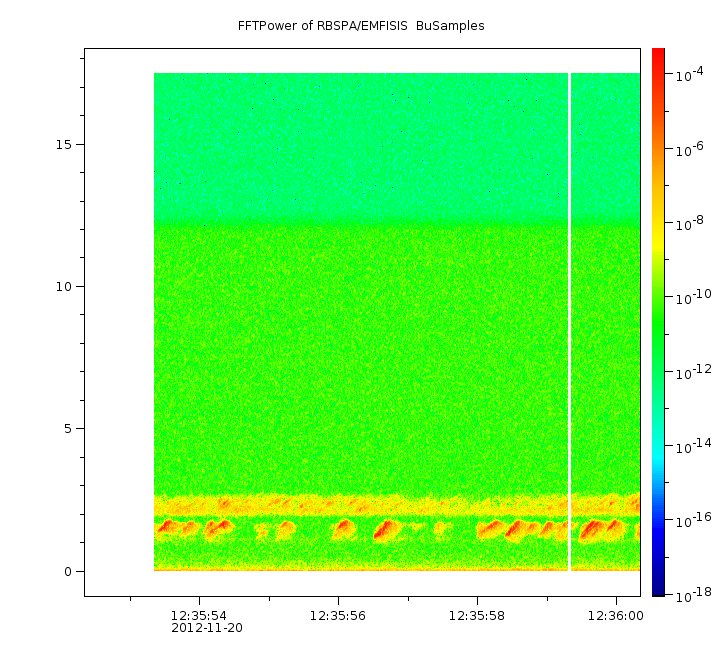
Task: Select the red top end of the color bar
Action: point(657,53)
